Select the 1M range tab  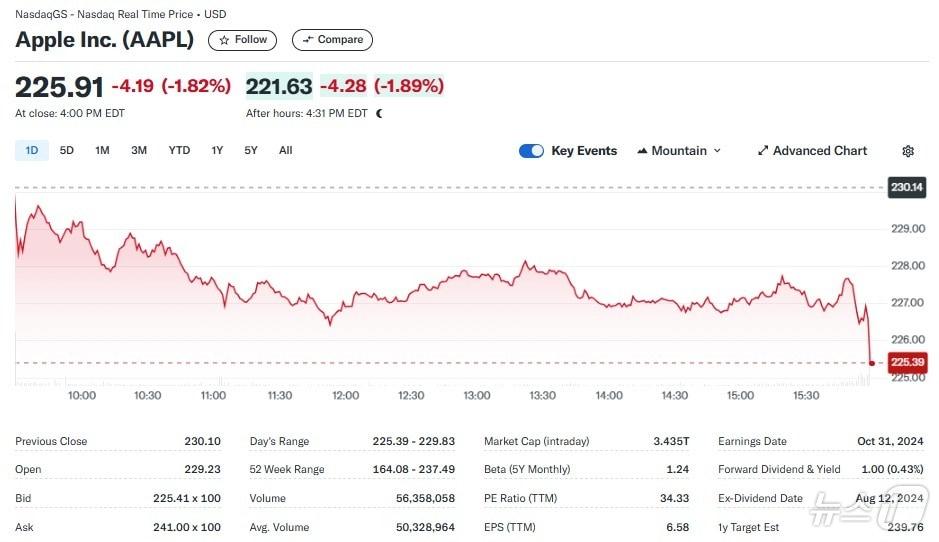(x=102, y=151)
